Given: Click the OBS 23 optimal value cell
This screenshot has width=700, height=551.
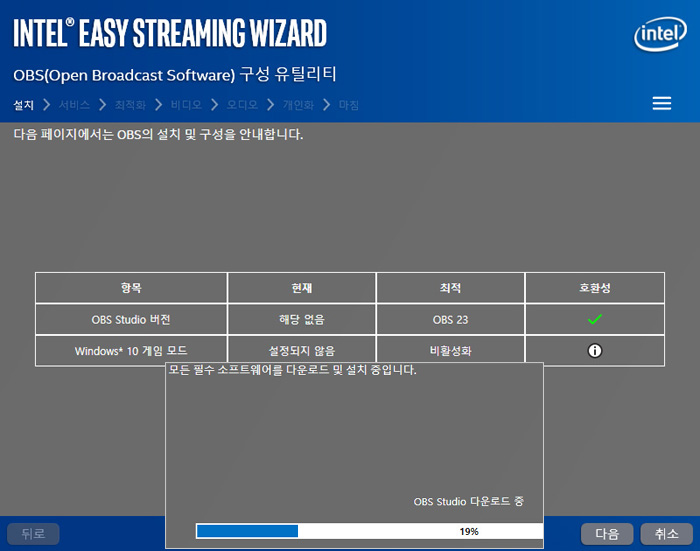Looking at the screenshot, I should click(450, 319).
